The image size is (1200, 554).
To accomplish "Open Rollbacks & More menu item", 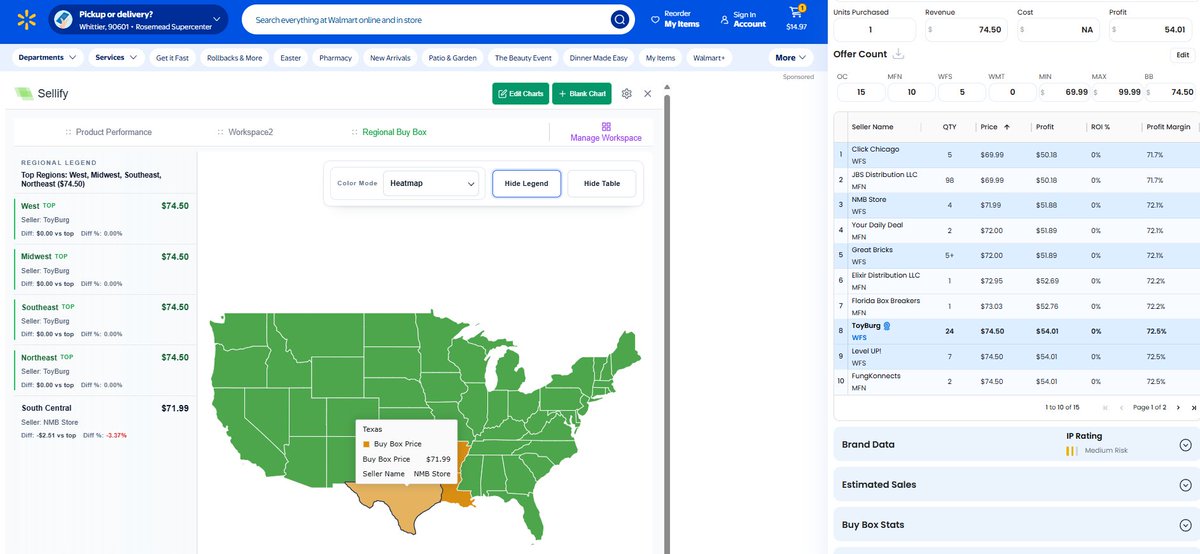I will pyautogui.click(x=235, y=58).
